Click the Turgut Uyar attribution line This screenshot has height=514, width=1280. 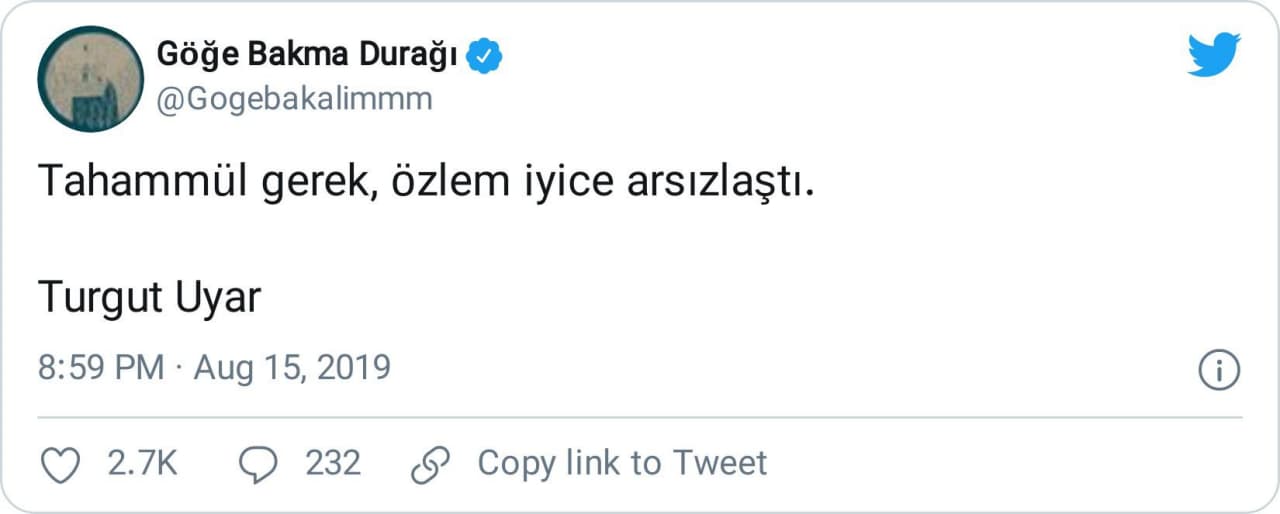[149, 297]
